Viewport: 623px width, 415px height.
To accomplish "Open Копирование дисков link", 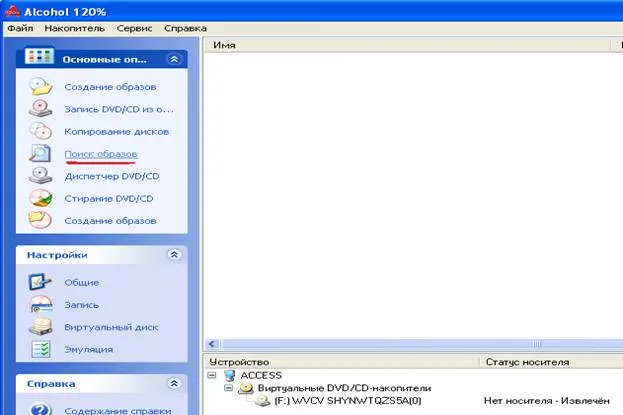I will point(116,131).
